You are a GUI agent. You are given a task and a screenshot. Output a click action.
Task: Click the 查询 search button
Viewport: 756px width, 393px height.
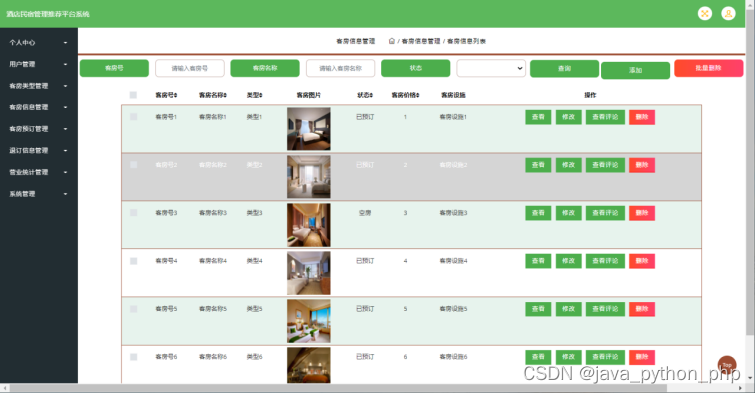coord(564,68)
